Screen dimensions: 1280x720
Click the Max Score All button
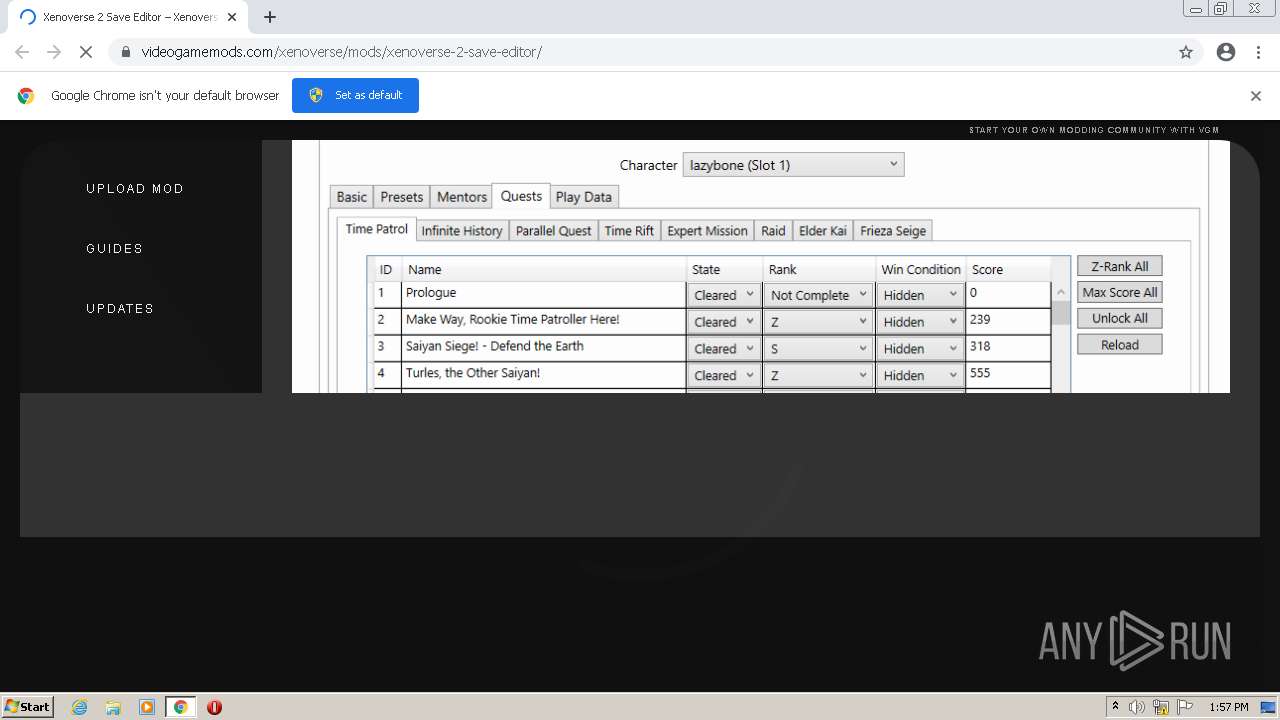pos(1119,292)
